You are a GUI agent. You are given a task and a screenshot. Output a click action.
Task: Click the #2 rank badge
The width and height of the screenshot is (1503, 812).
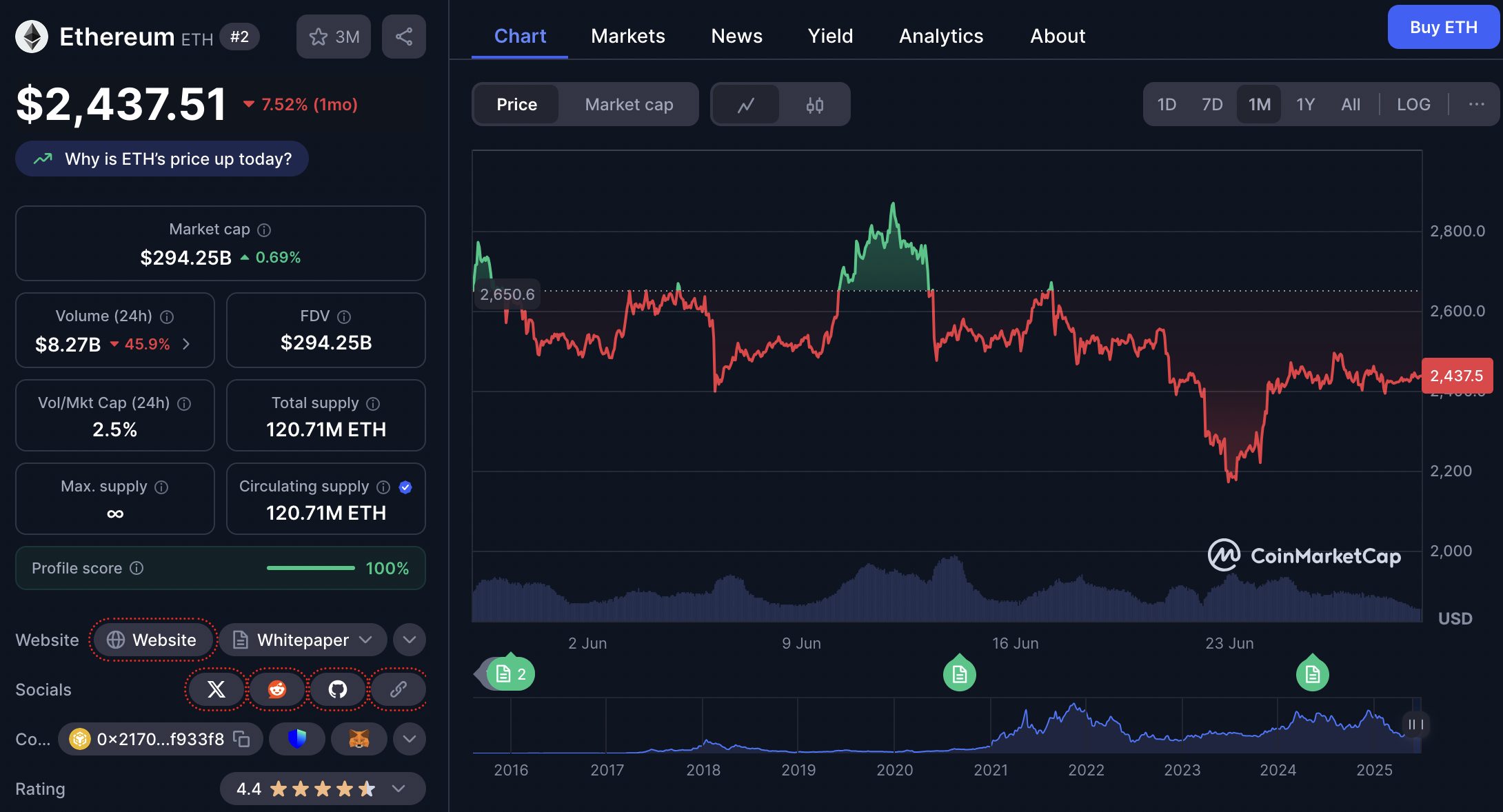pyautogui.click(x=239, y=37)
